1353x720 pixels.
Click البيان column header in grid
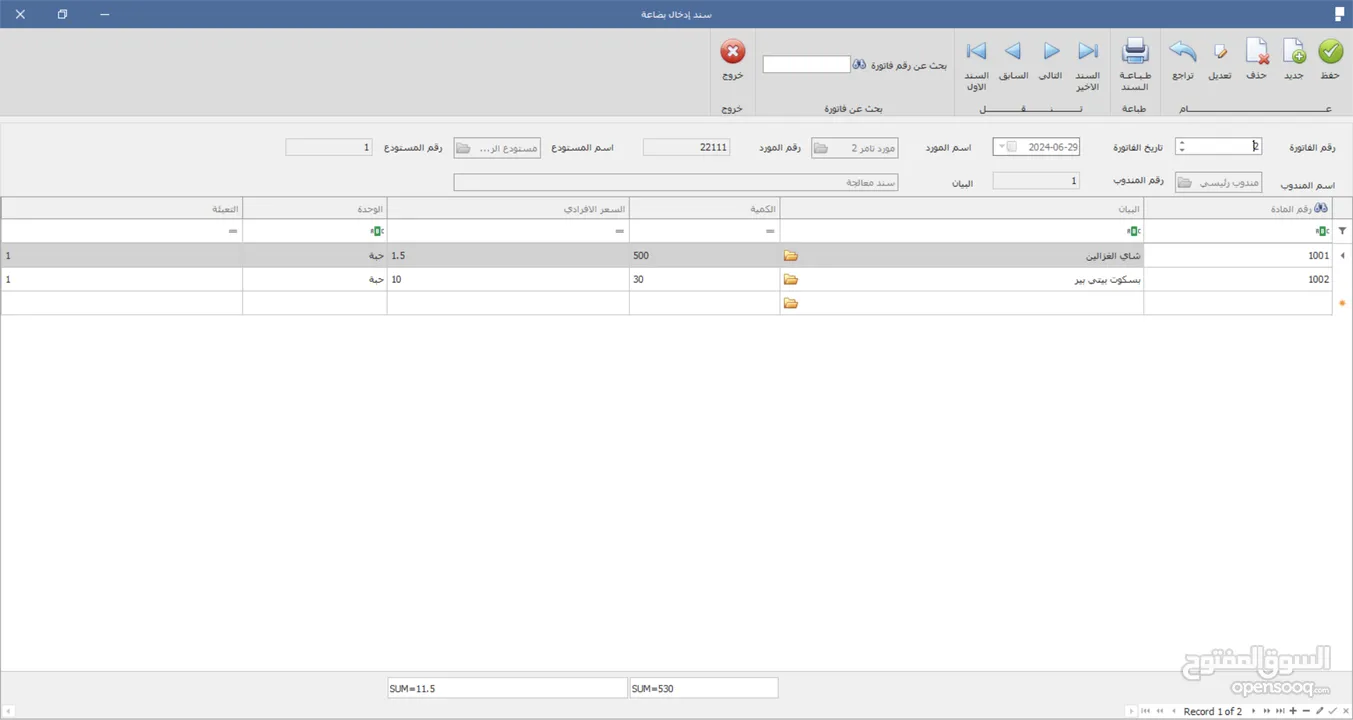pyautogui.click(x=961, y=208)
